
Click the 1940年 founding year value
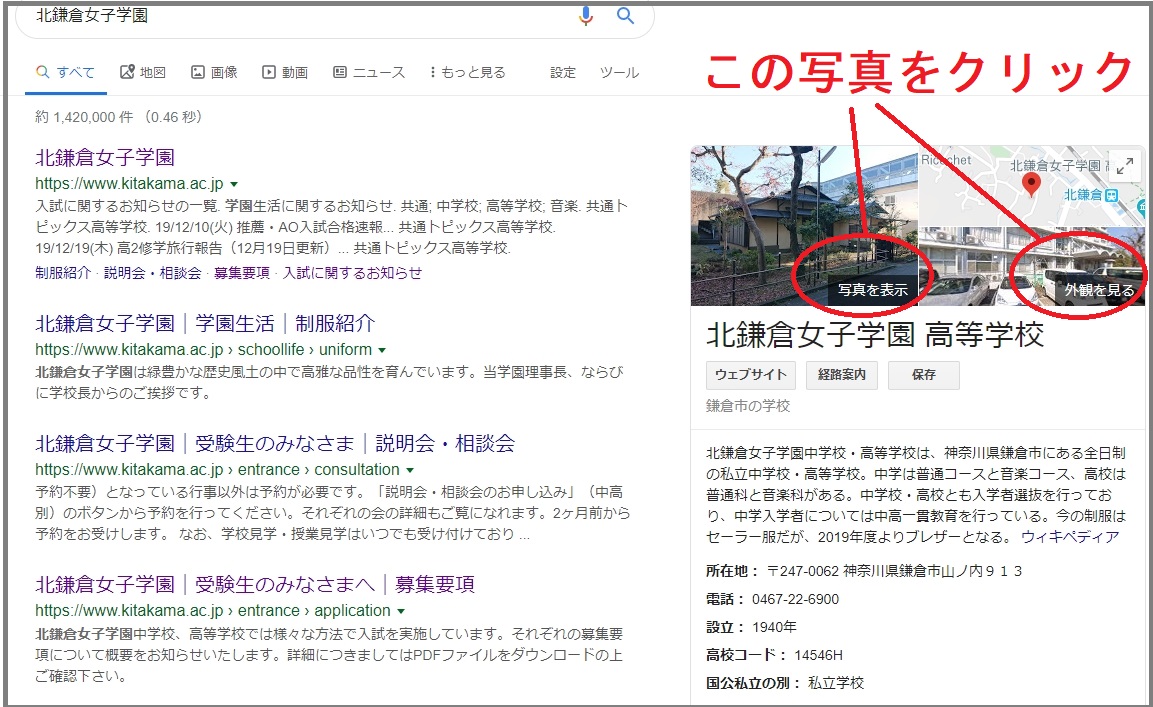(774, 627)
